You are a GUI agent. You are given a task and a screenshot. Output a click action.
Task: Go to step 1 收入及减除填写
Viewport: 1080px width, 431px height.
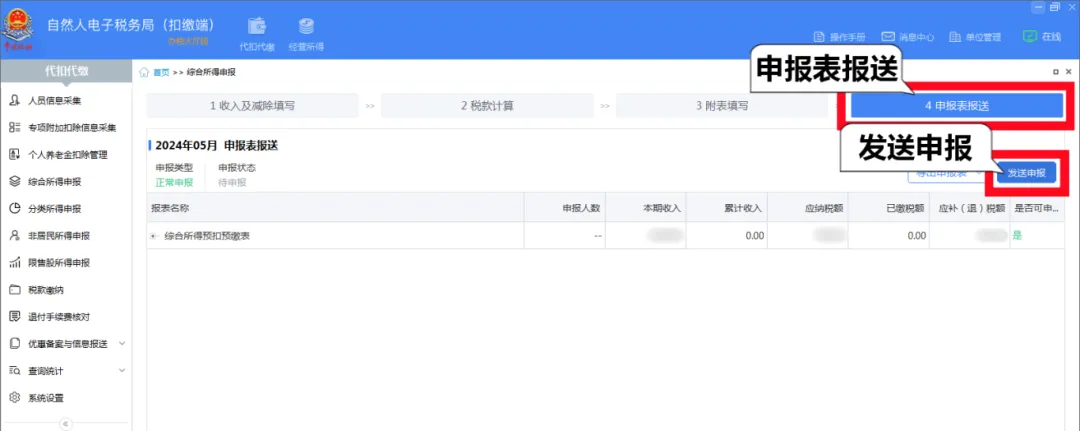(252, 106)
